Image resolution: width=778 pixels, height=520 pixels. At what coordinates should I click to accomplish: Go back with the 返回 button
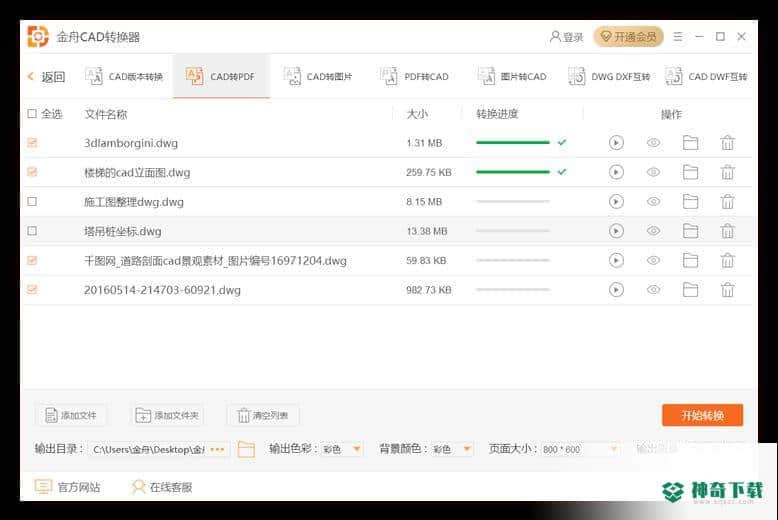pos(46,76)
